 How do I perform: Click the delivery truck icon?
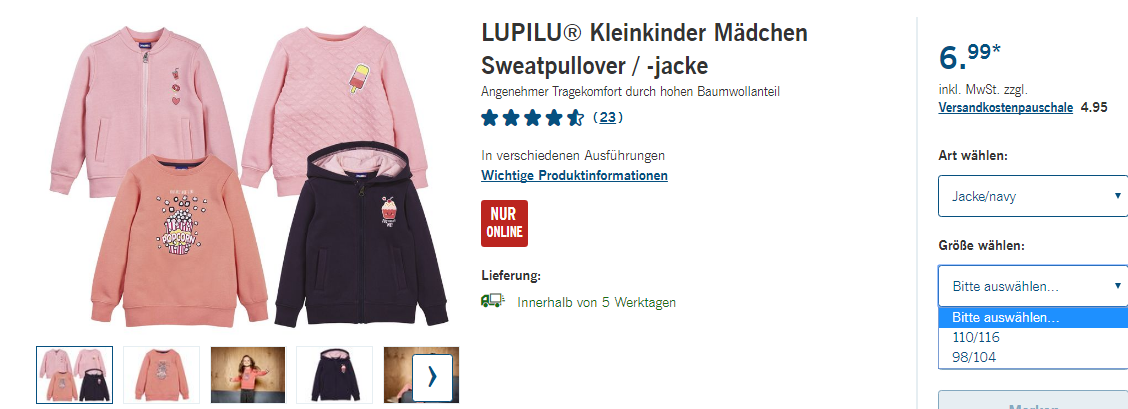click(x=493, y=301)
